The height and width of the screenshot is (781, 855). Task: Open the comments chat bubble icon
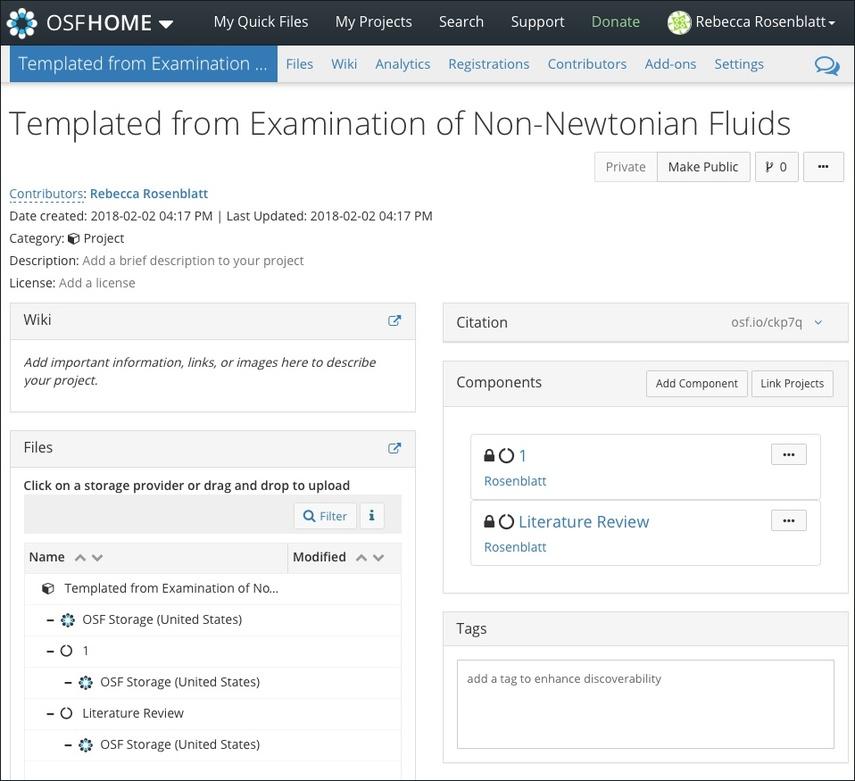(827, 65)
